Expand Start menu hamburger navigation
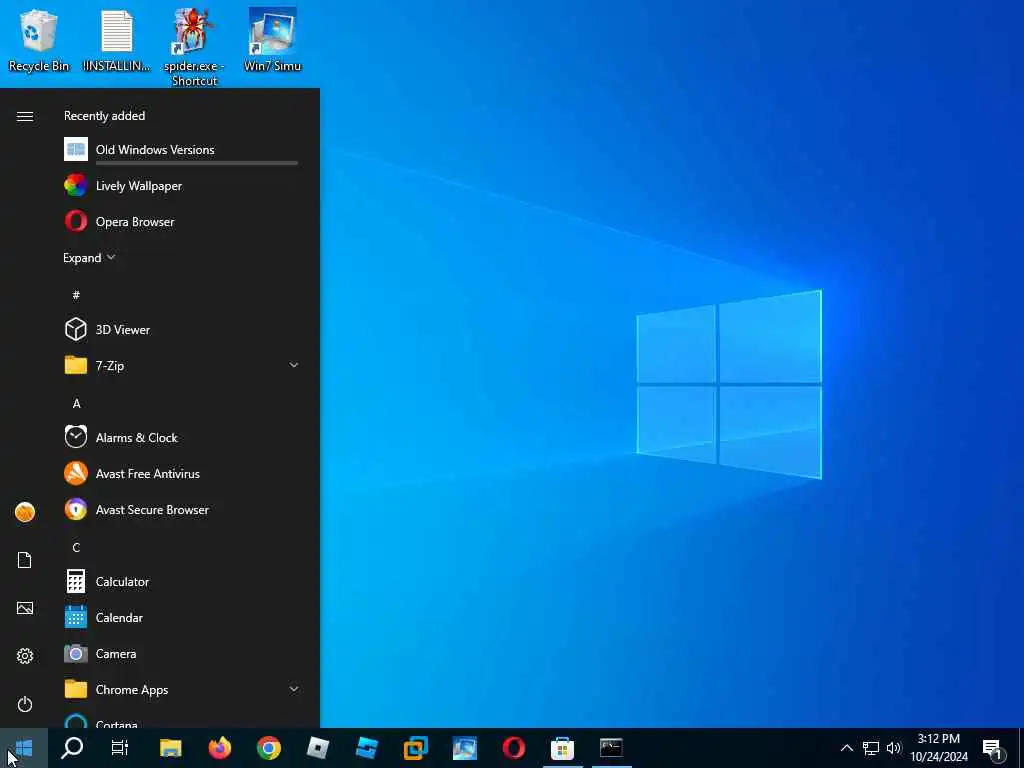Viewport: 1024px width, 768px height. pos(25,116)
